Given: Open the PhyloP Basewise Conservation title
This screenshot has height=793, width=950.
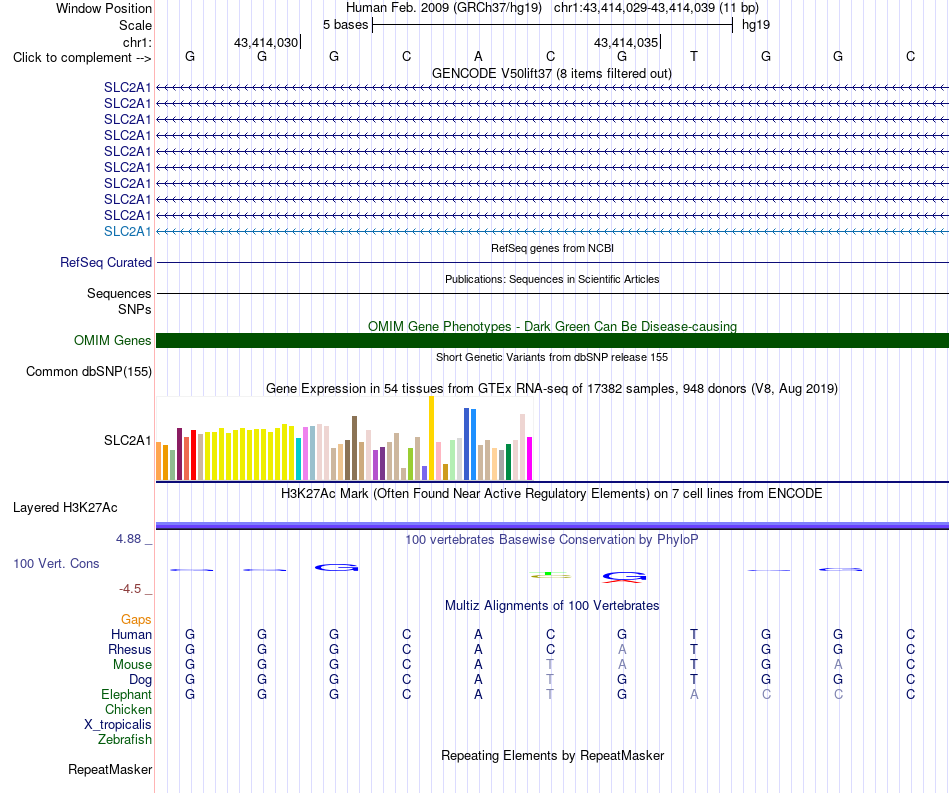Looking at the screenshot, I should (551, 540).
